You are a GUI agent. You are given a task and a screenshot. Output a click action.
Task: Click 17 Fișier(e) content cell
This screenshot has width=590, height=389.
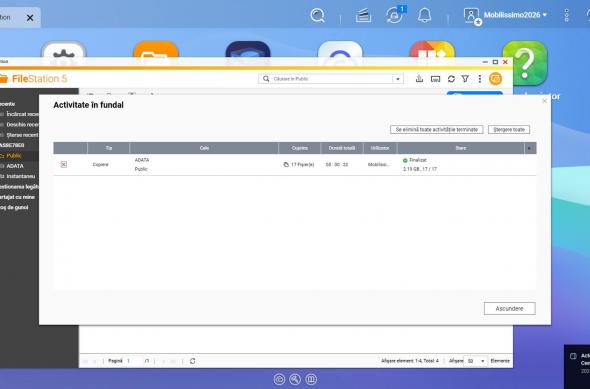click(299, 165)
